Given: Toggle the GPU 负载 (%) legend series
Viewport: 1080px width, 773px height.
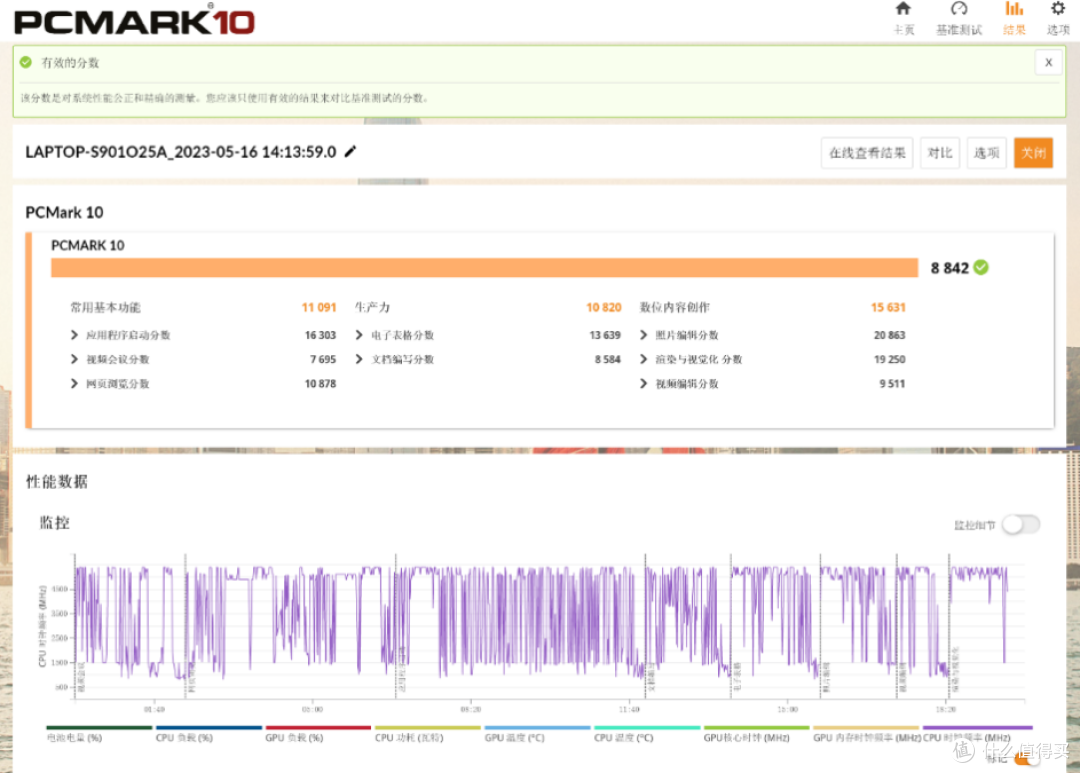Looking at the screenshot, I should point(318,734).
